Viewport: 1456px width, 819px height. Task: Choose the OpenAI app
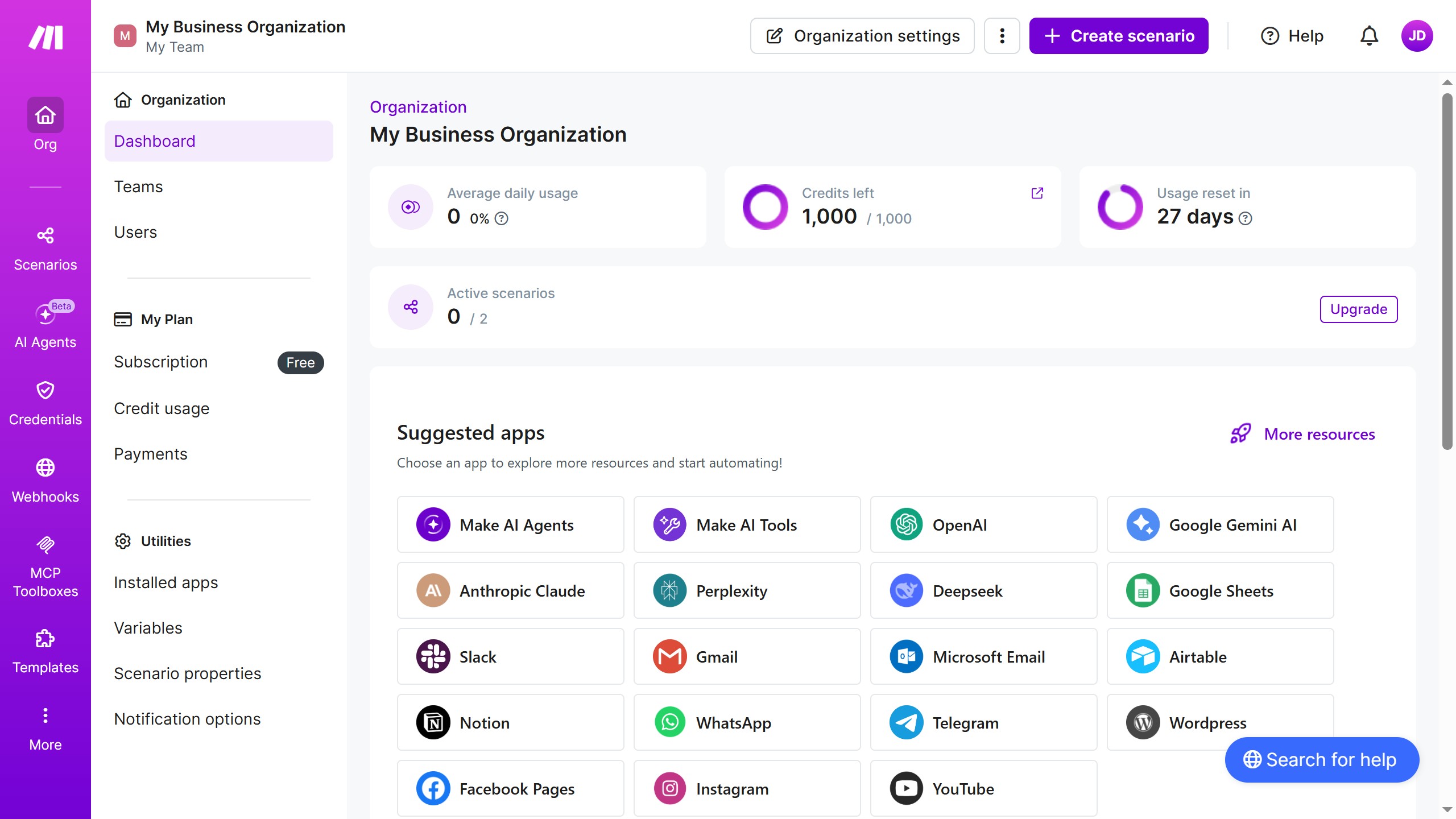[x=984, y=524]
